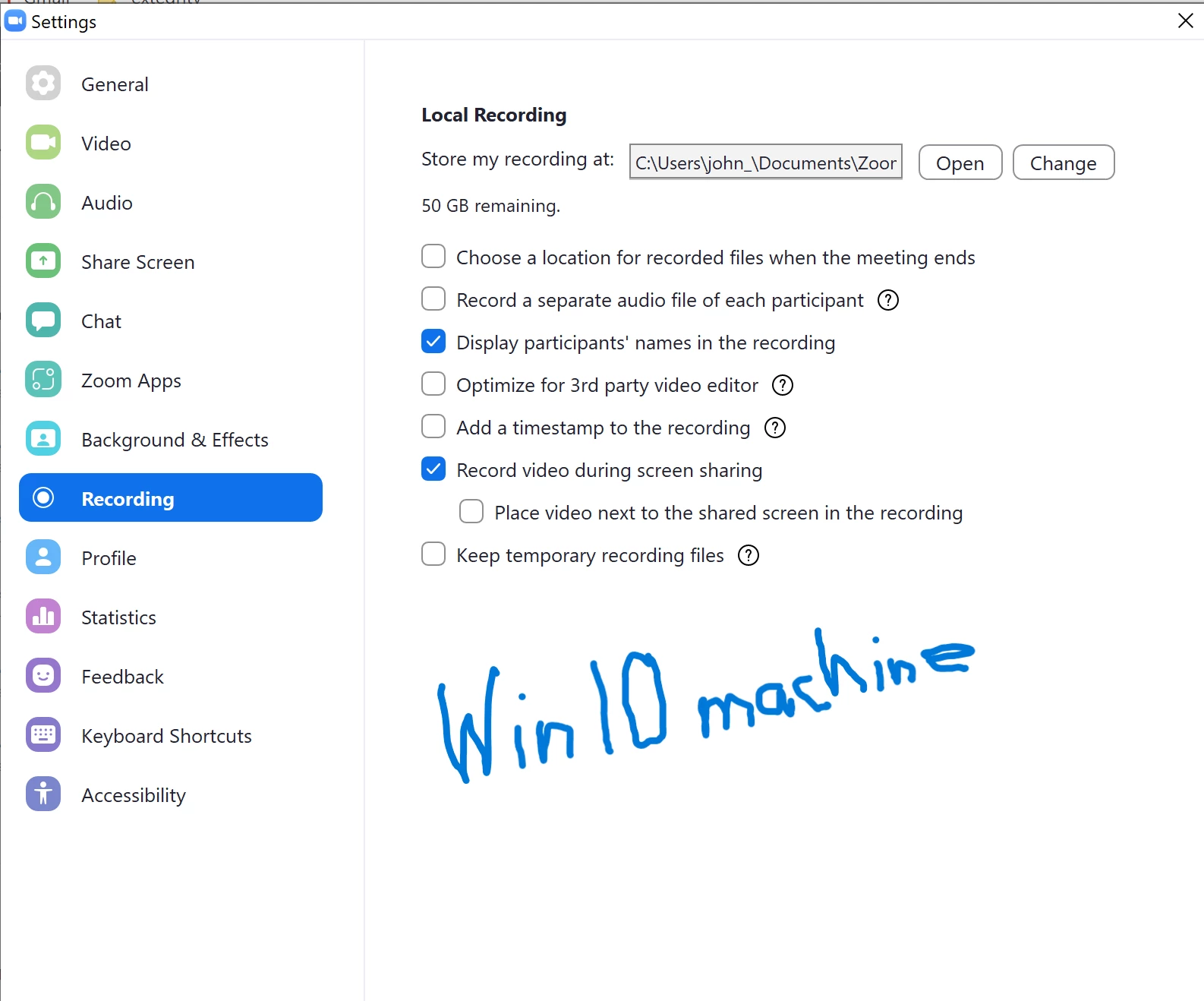Image resolution: width=1204 pixels, height=1001 pixels.
Task: Open the Accessibility figure icon
Action: pyautogui.click(x=43, y=794)
